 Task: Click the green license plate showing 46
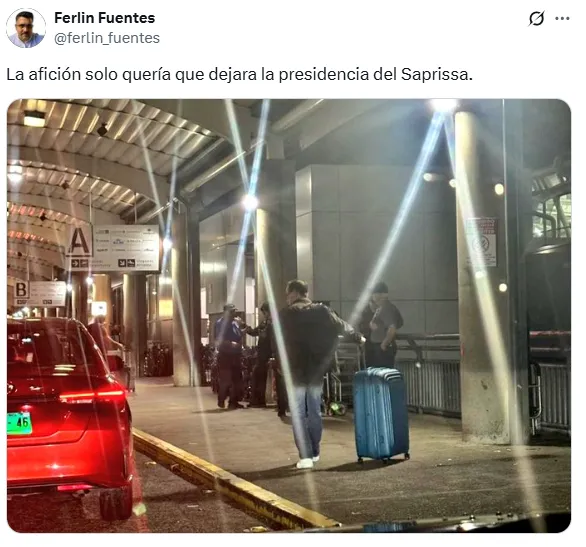point(19,423)
